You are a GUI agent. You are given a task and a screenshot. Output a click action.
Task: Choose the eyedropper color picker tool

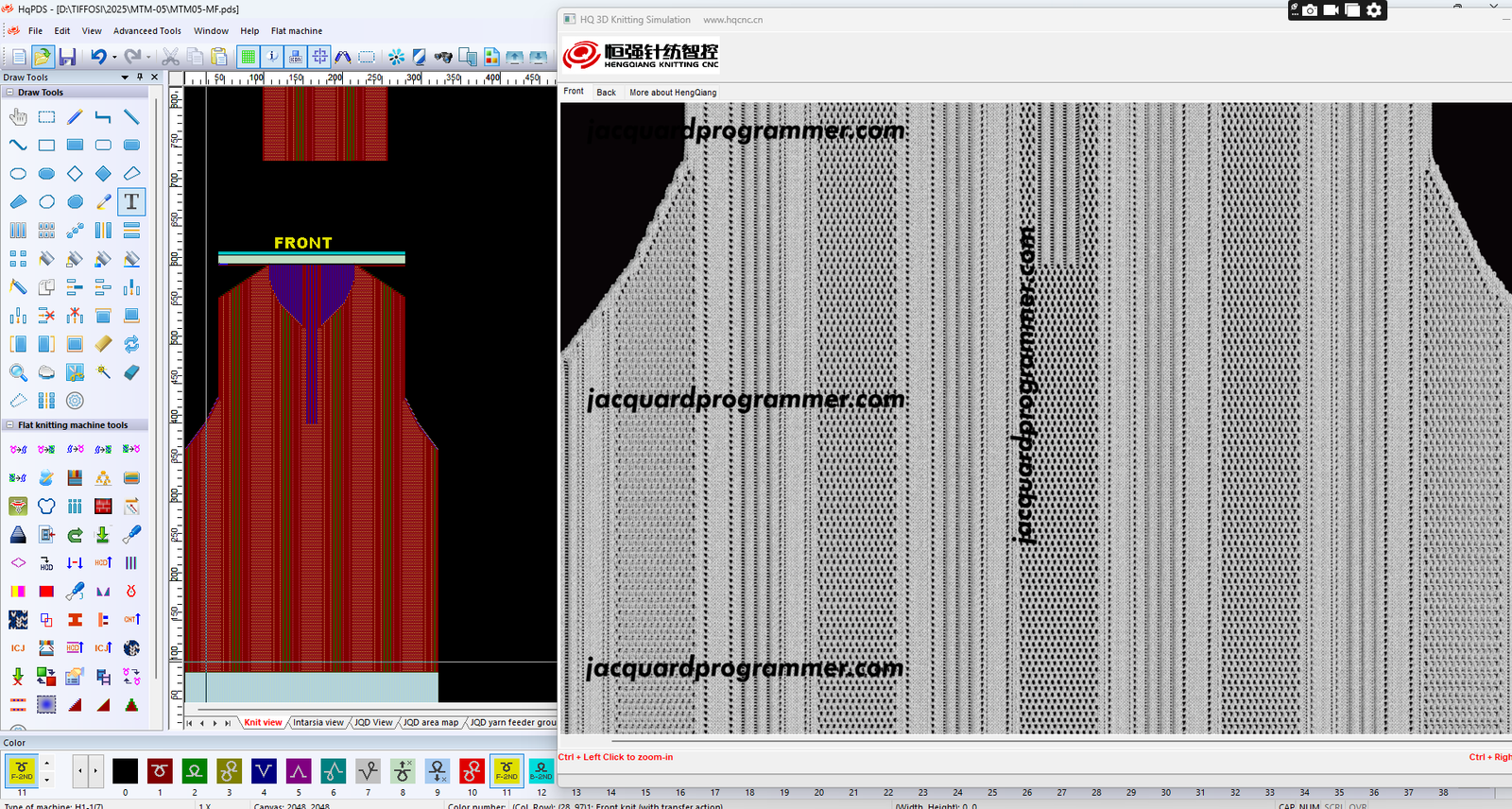click(x=103, y=202)
